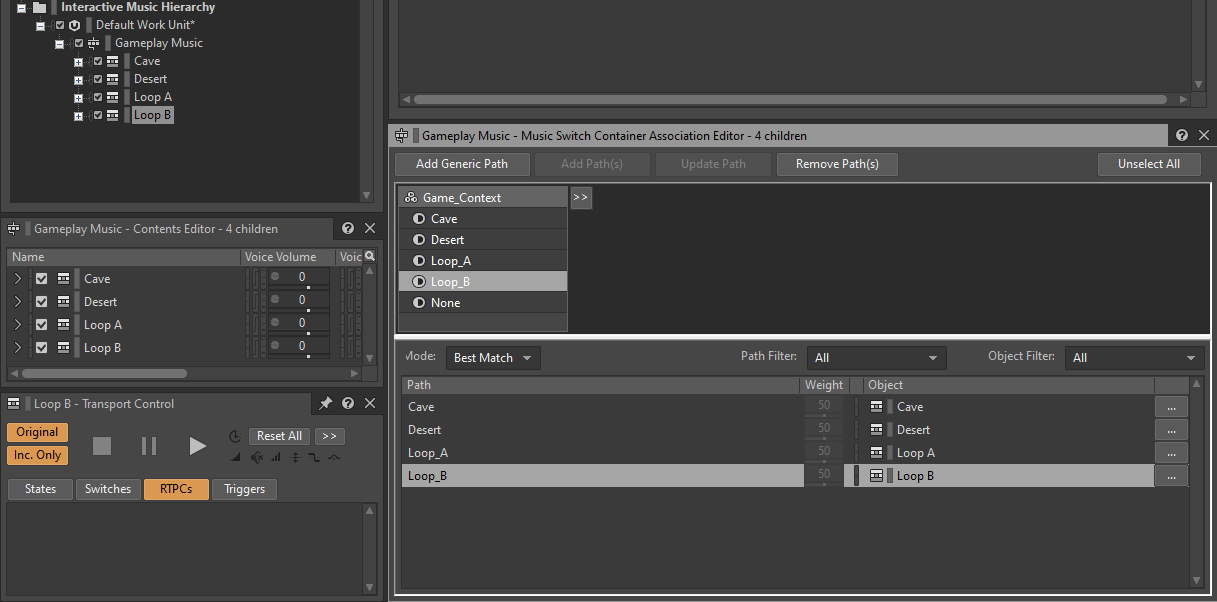Image resolution: width=1217 pixels, height=602 pixels.
Task: Click the Loop B icon in Contents Editor
Action: 64,348
